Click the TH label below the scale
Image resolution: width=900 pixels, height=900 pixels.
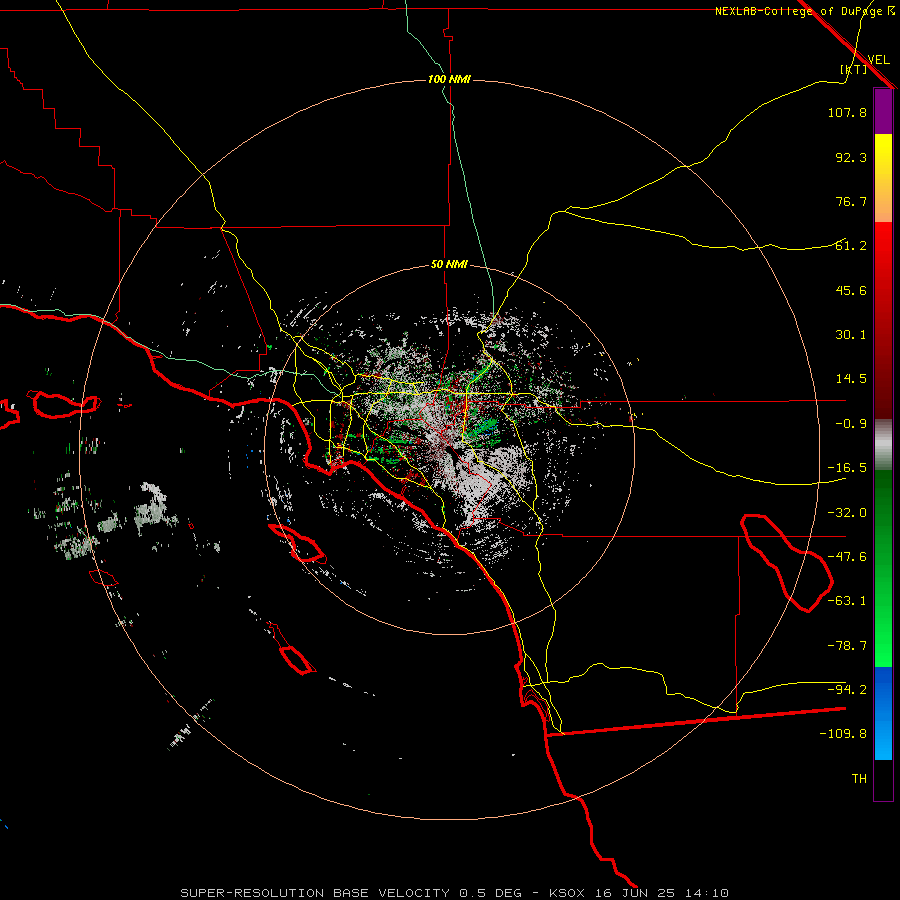(x=859, y=779)
